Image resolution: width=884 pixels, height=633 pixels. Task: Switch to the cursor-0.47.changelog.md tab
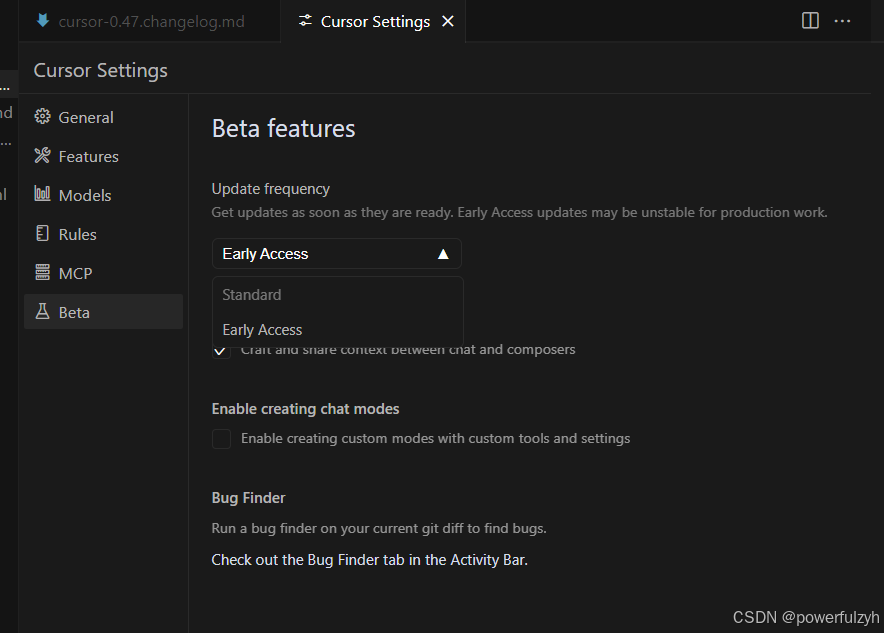[150, 21]
